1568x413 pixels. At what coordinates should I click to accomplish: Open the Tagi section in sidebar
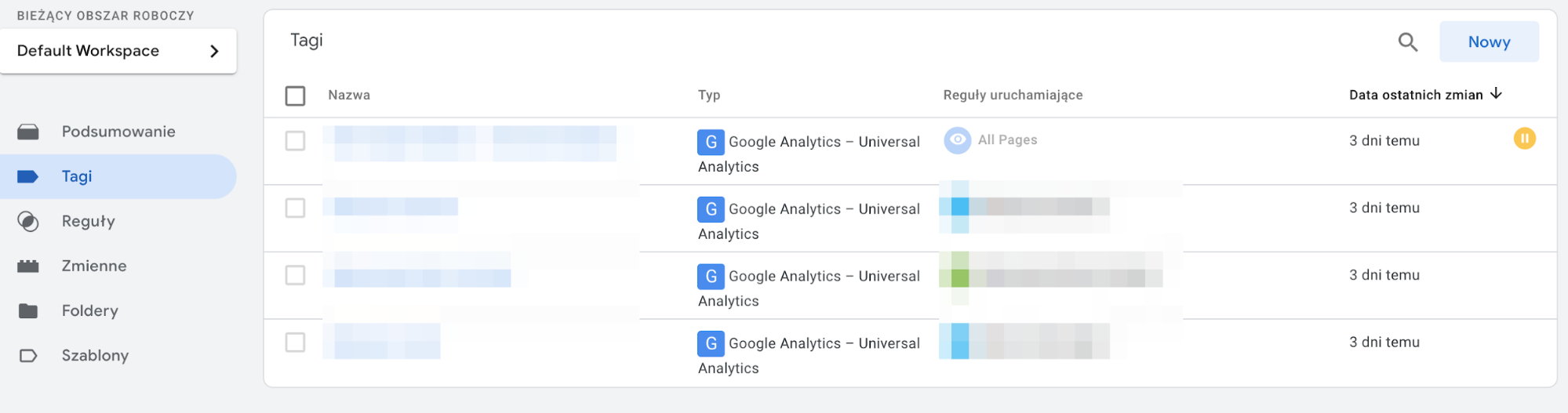pyautogui.click(x=77, y=177)
